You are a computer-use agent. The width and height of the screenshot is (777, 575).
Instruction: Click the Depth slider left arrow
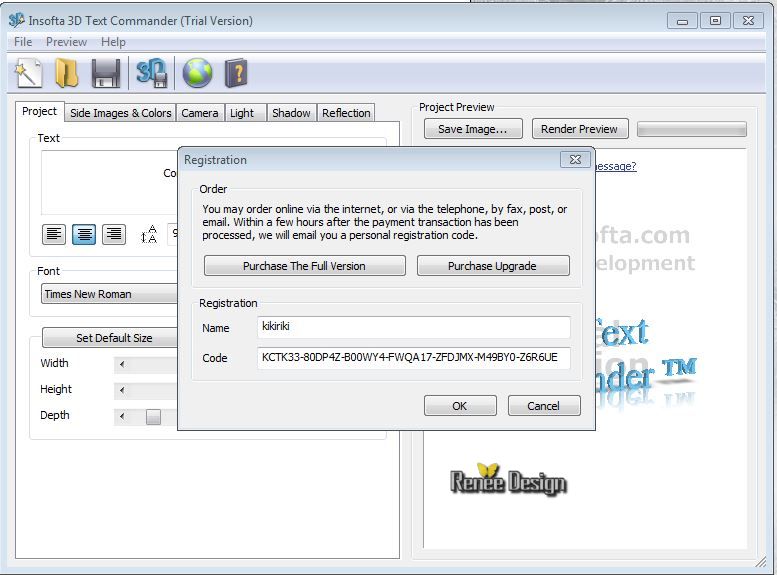[x=122, y=416]
